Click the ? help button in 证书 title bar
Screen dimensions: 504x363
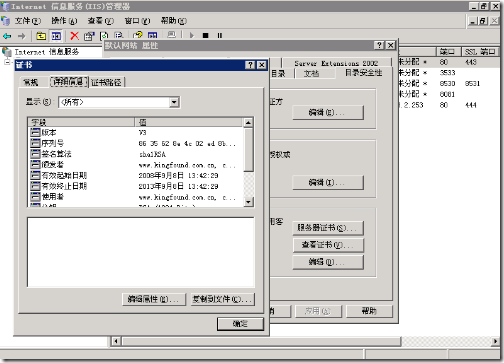250,65
